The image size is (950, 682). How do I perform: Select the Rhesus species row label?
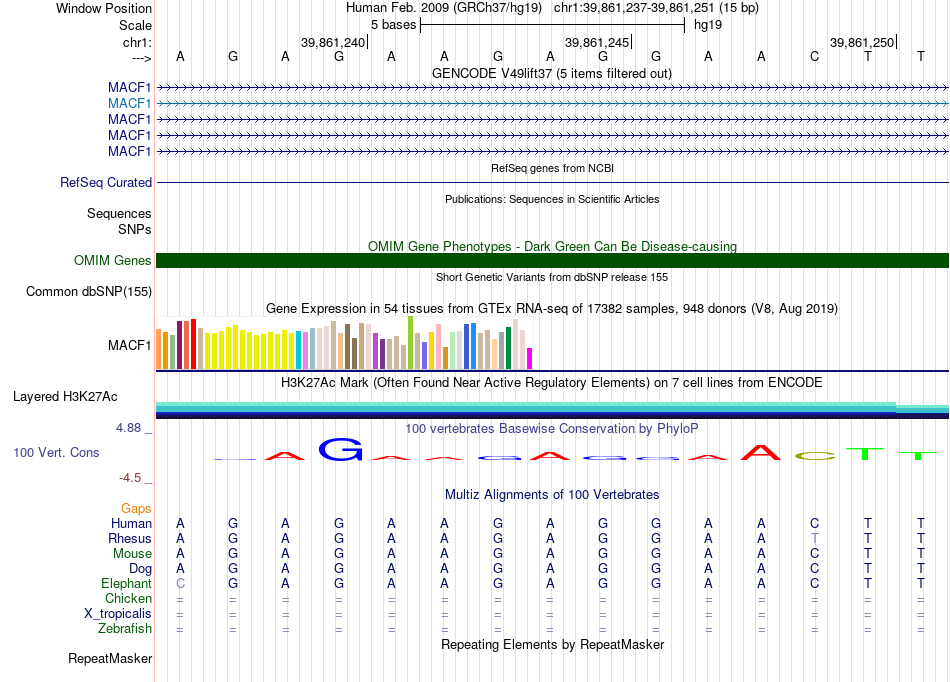point(130,538)
